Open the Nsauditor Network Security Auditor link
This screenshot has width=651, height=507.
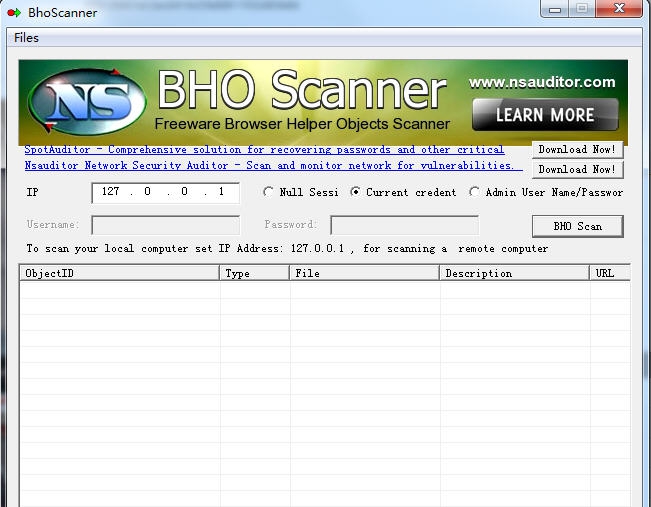[x=273, y=165]
